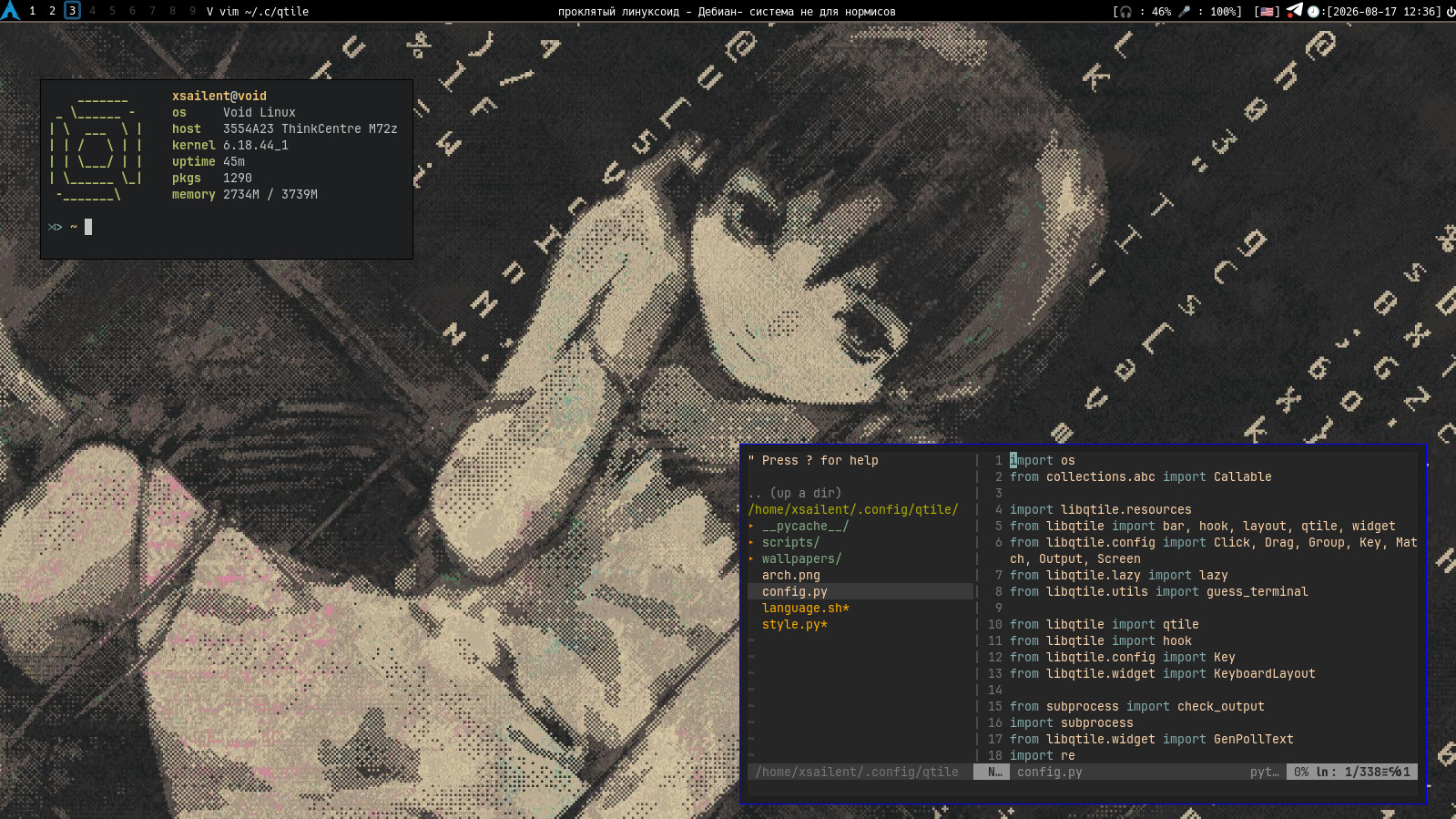Open the headphones volume indicator
The width and height of the screenshot is (1456, 819).
[1126, 12]
